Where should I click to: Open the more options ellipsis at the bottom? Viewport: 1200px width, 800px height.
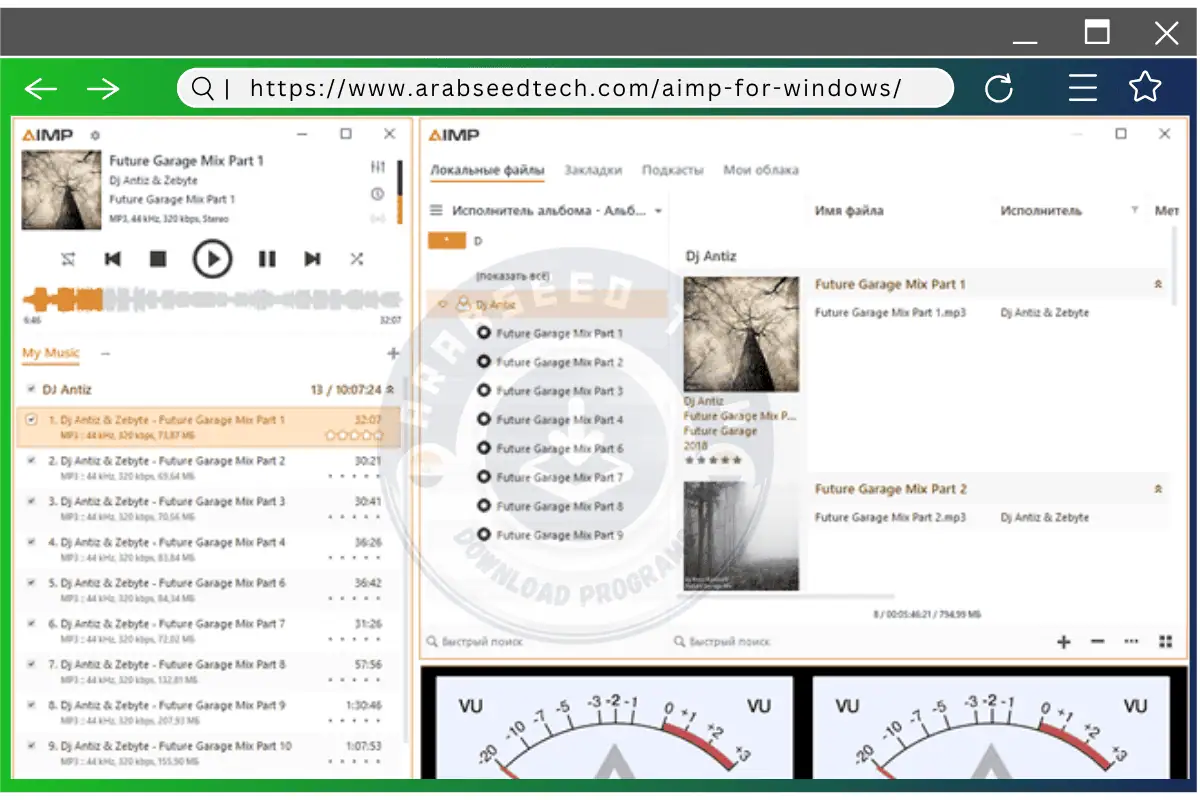[1132, 641]
